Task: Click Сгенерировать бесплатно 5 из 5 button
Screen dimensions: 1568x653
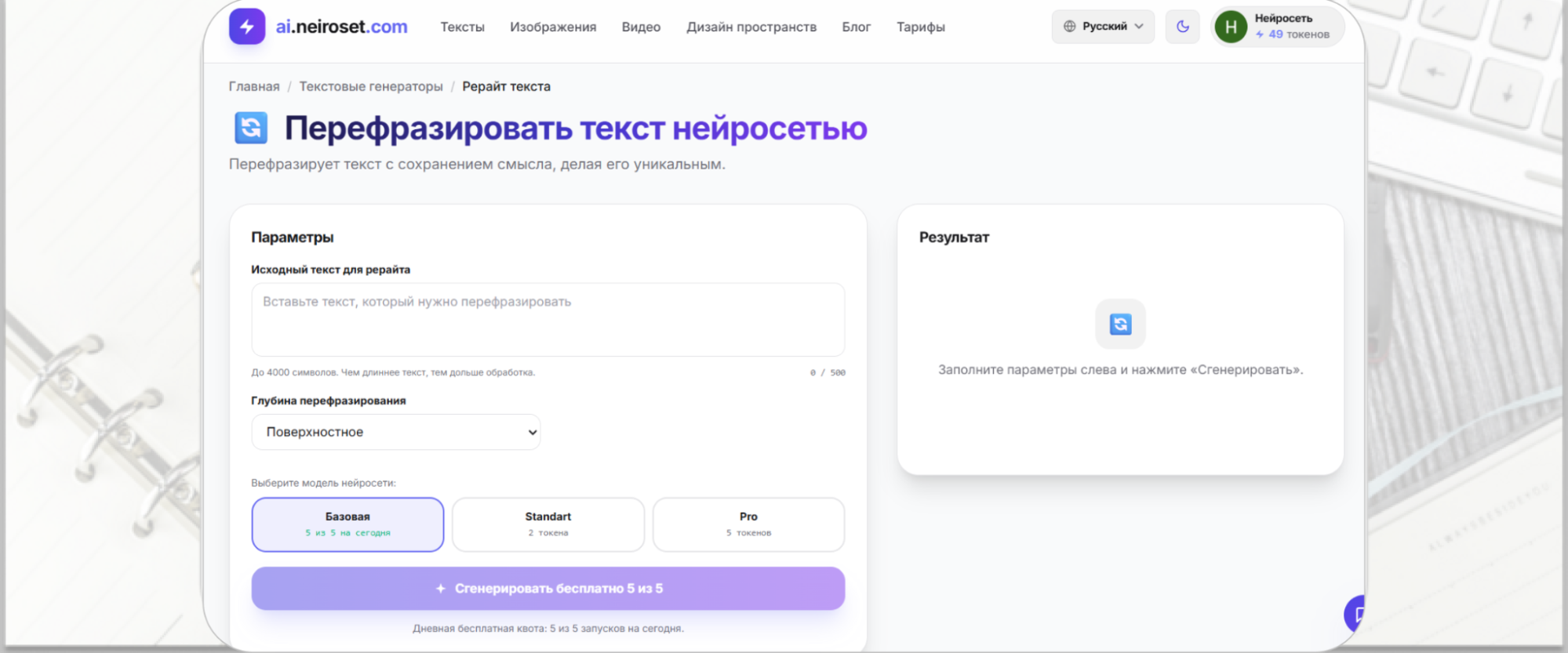Action: [x=548, y=589]
